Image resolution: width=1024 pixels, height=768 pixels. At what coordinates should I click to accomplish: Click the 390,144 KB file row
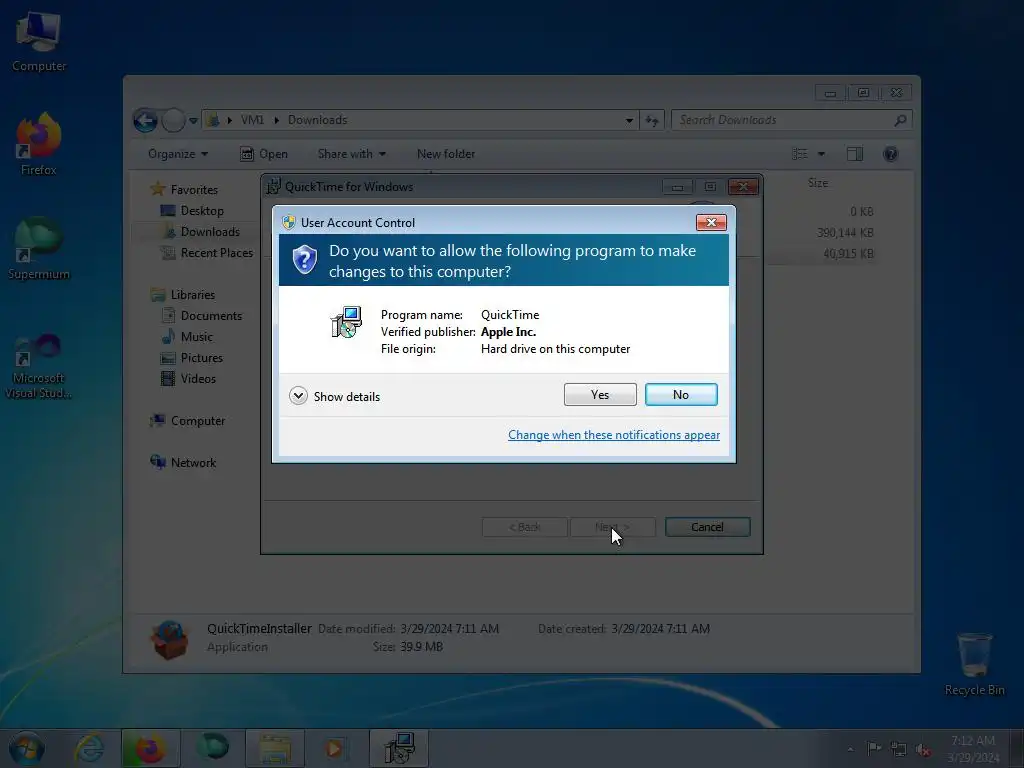pos(845,232)
